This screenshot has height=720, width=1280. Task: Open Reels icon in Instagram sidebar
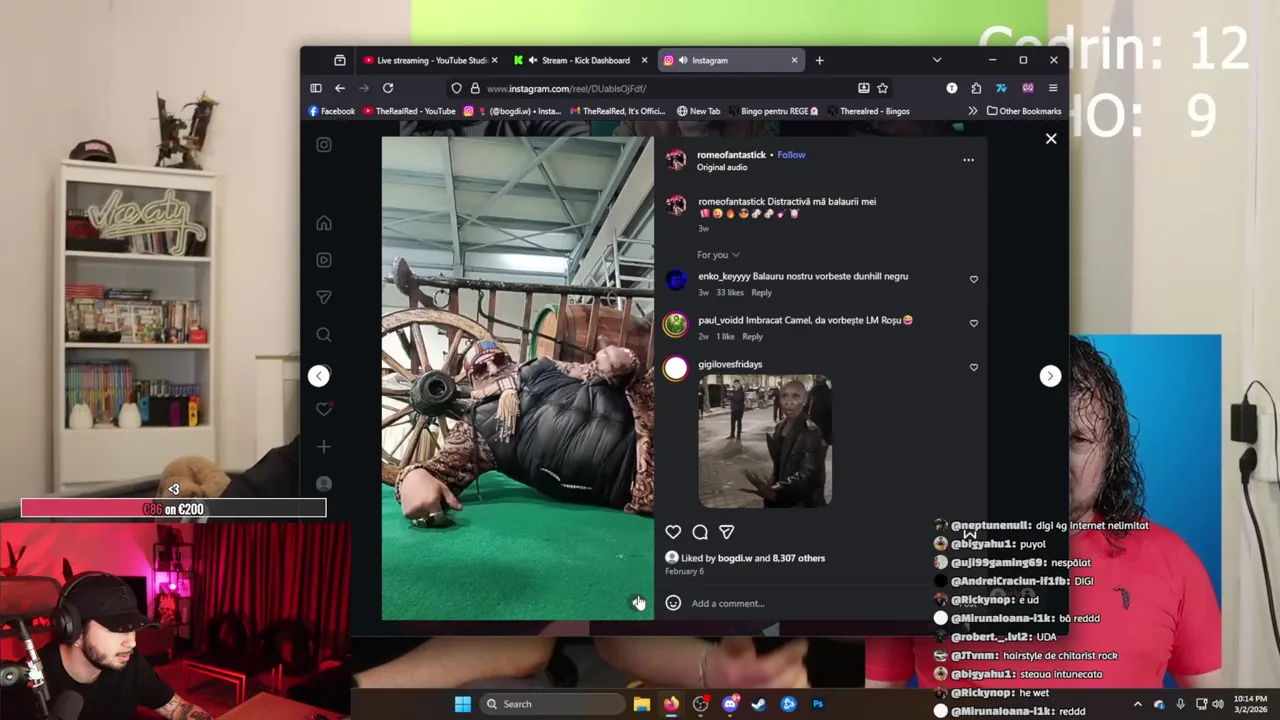pyautogui.click(x=324, y=260)
